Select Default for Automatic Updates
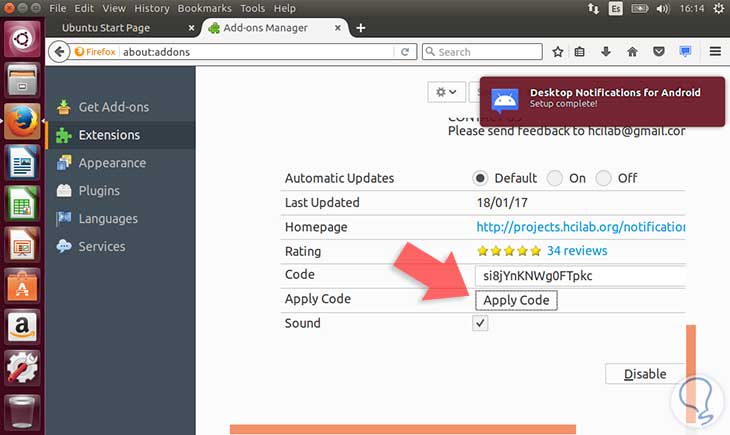The height and width of the screenshot is (435, 730). click(480, 178)
